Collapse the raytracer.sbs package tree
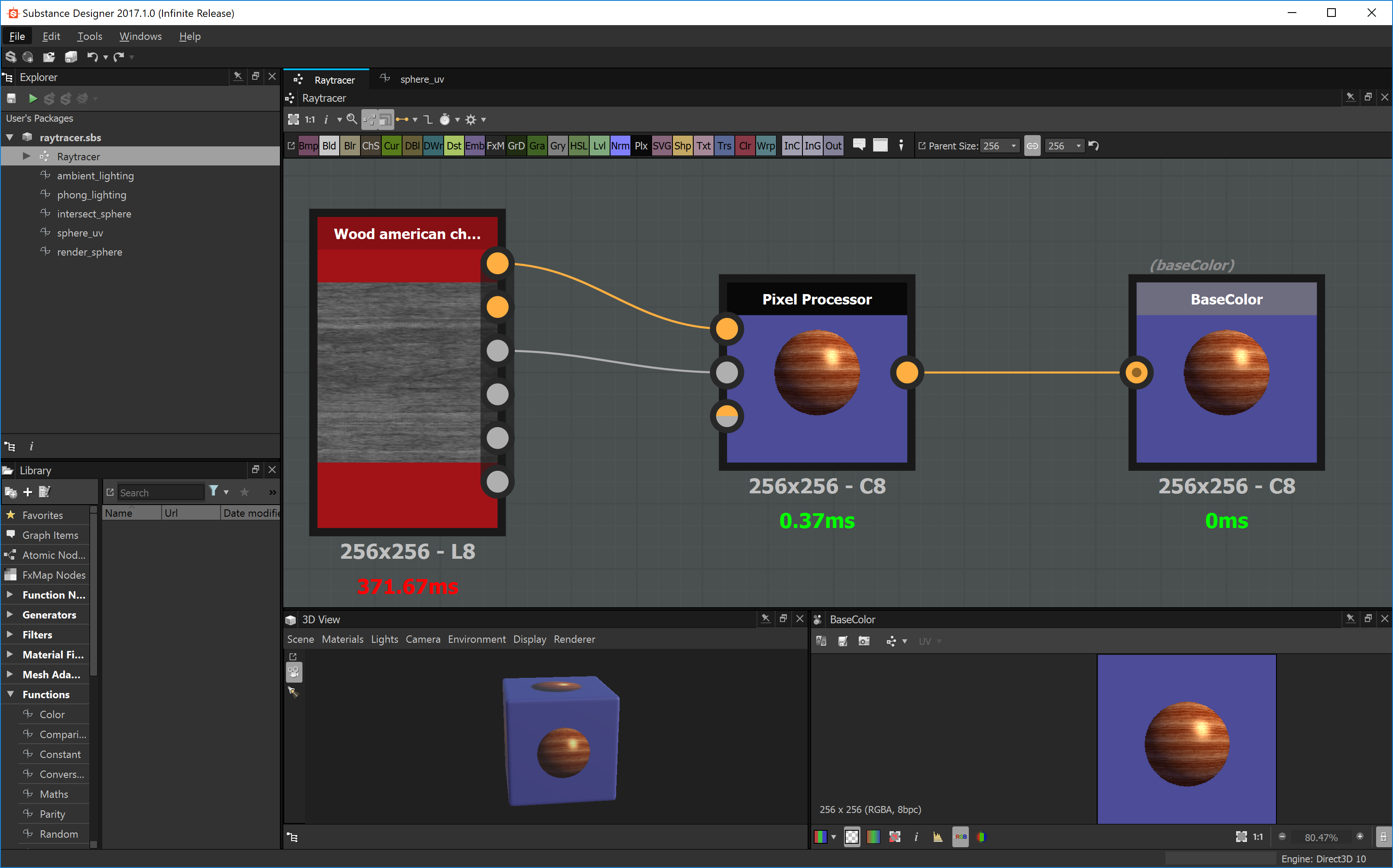Image resolution: width=1393 pixels, height=868 pixels. [9, 137]
